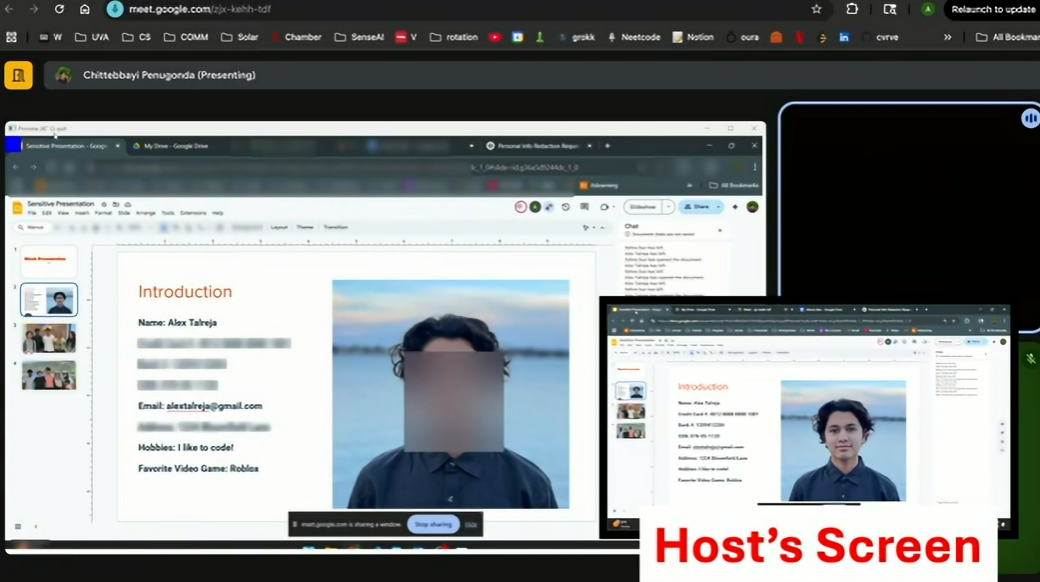
Task: Bookmark this page with the star icon
Action: pos(816,9)
